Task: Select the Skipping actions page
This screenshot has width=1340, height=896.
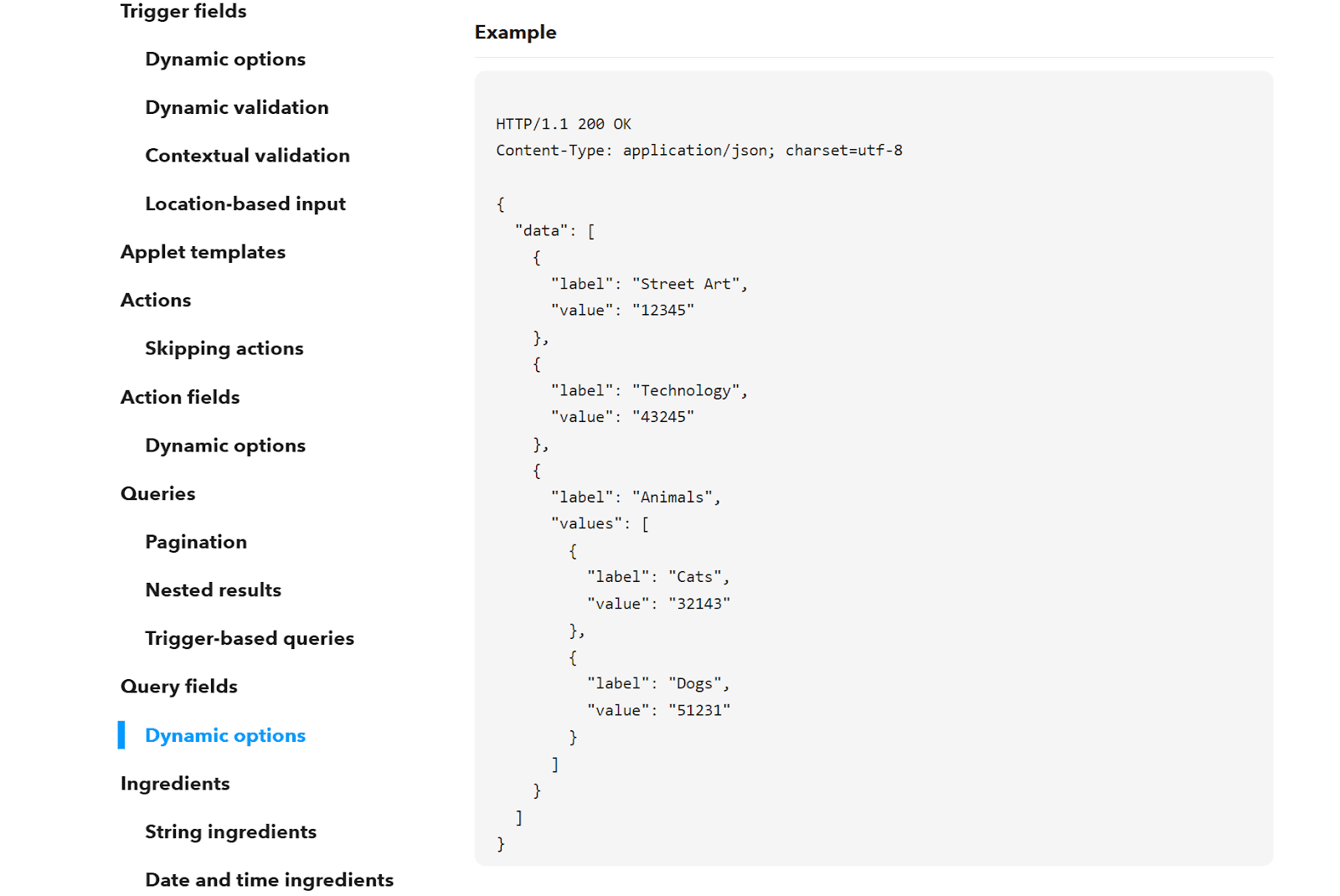Action: (x=224, y=348)
